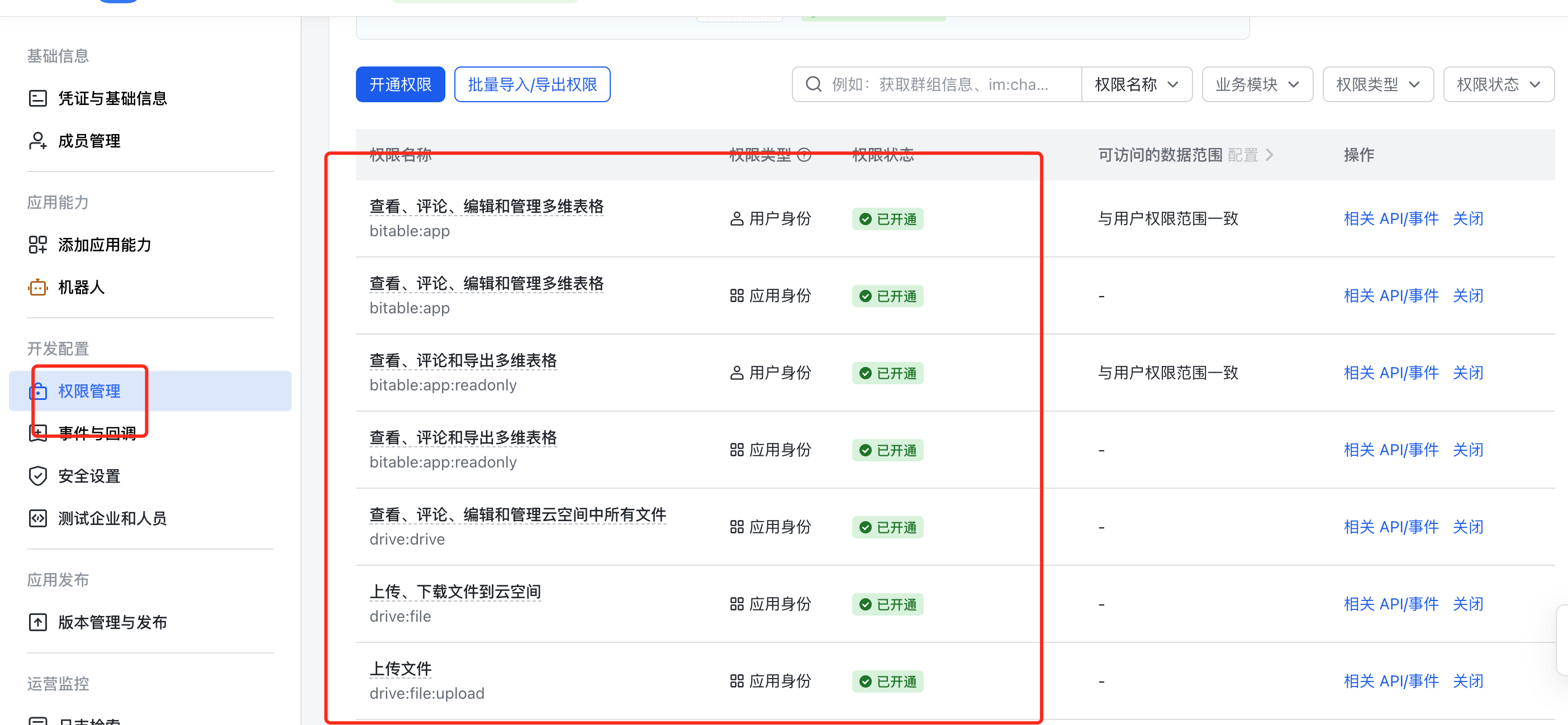Click the blue 开通权限 button
The width and height of the screenshot is (1568, 725).
[400, 84]
